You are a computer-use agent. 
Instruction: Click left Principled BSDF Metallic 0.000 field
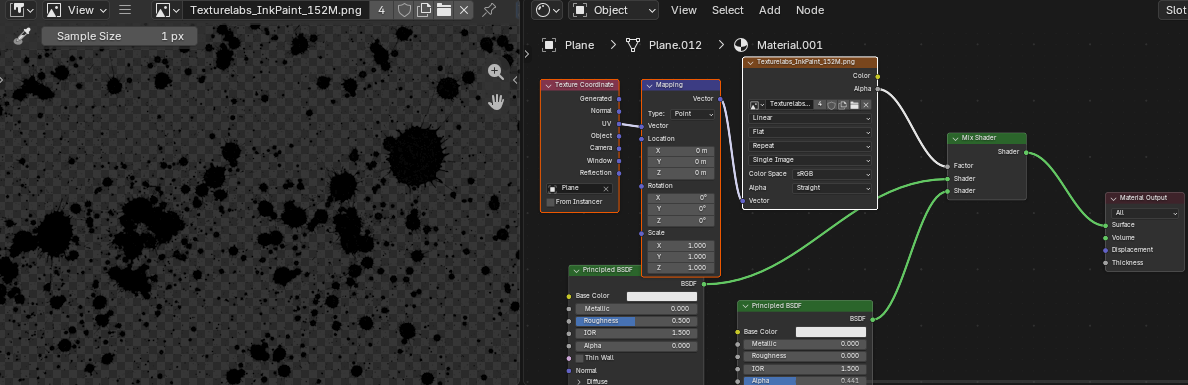[x=636, y=308]
